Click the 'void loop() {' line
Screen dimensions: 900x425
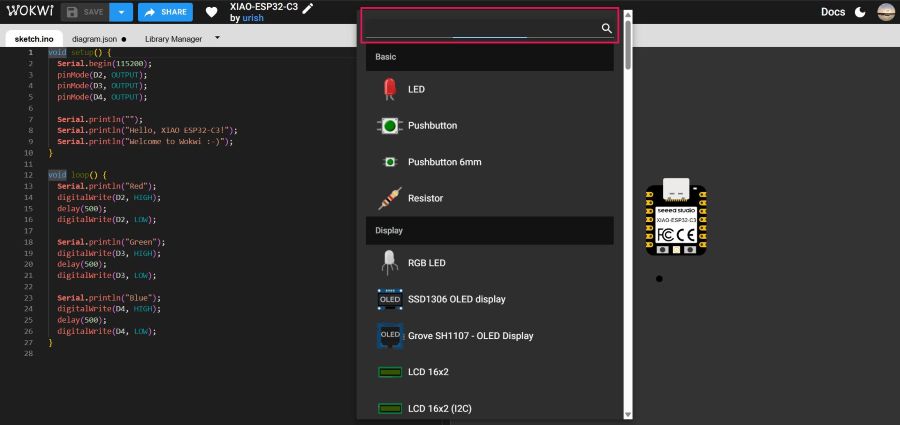point(77,175)
